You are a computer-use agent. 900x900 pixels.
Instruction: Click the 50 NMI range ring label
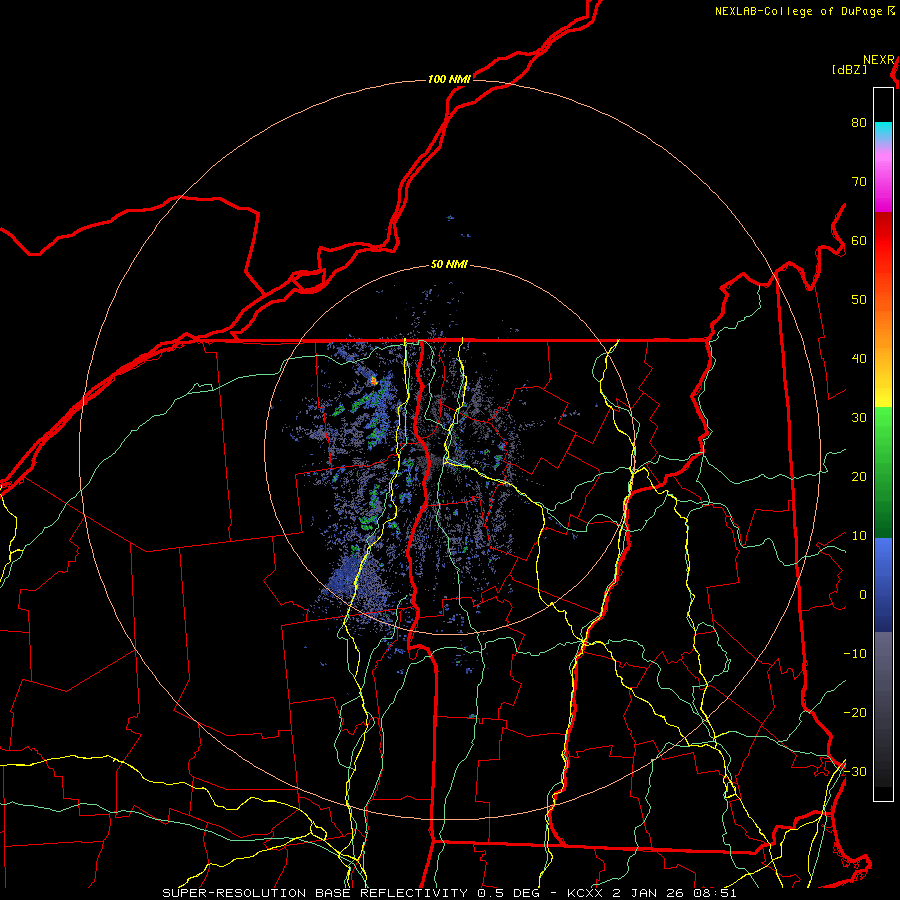tap(449, 265)
